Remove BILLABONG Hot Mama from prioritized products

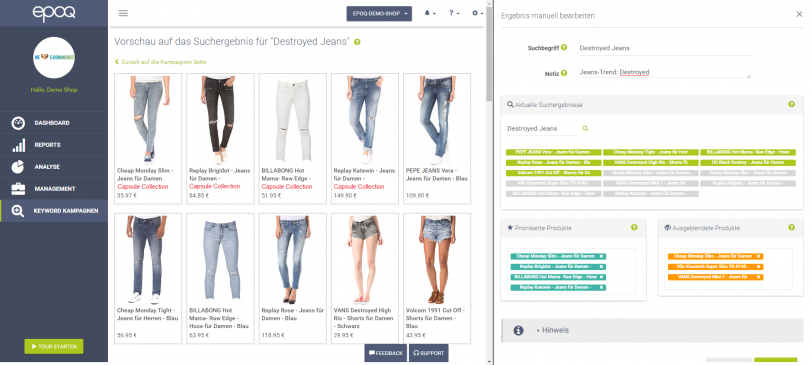(x=601, y=277)
